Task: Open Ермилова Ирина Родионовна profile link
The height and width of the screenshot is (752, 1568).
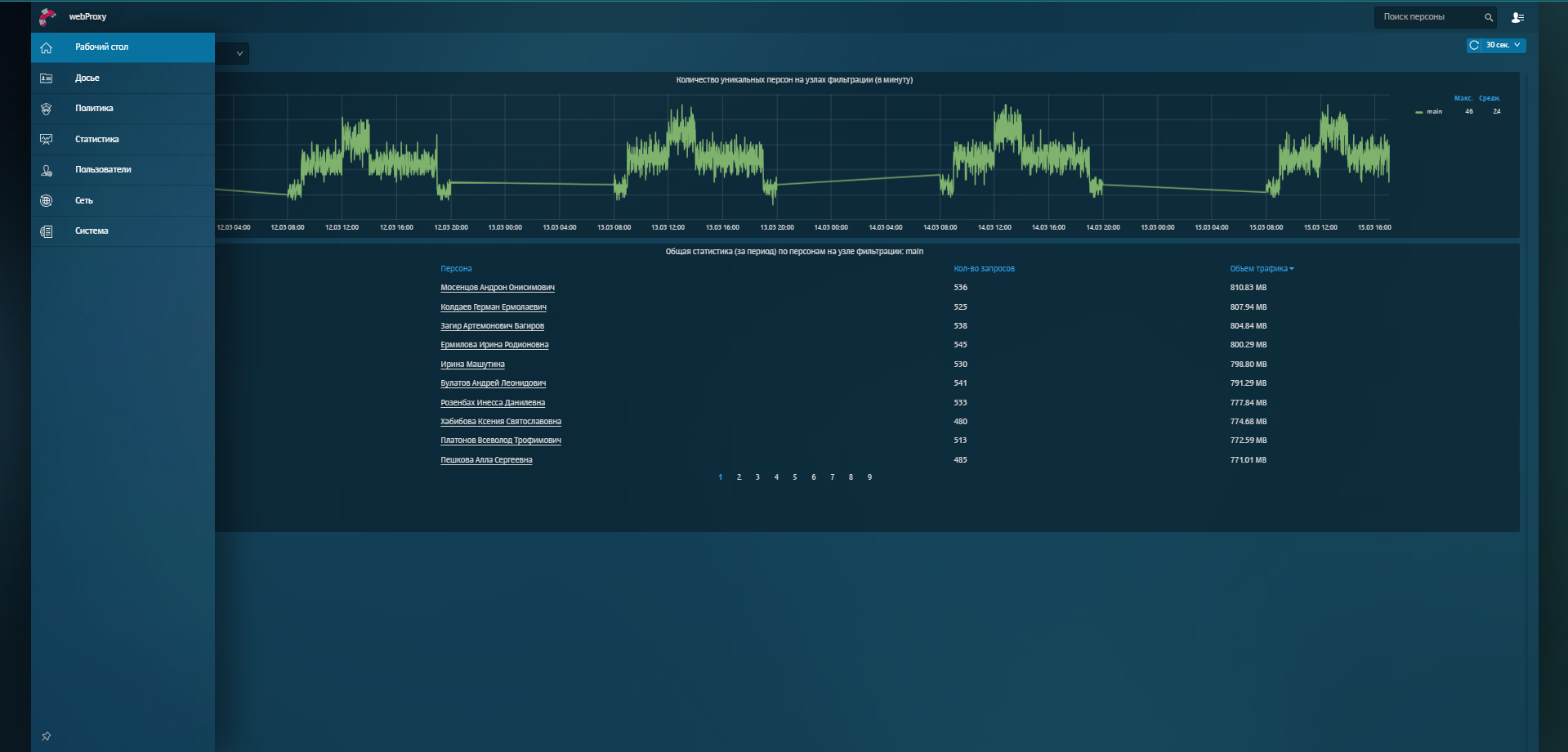Action: [494, 345]
